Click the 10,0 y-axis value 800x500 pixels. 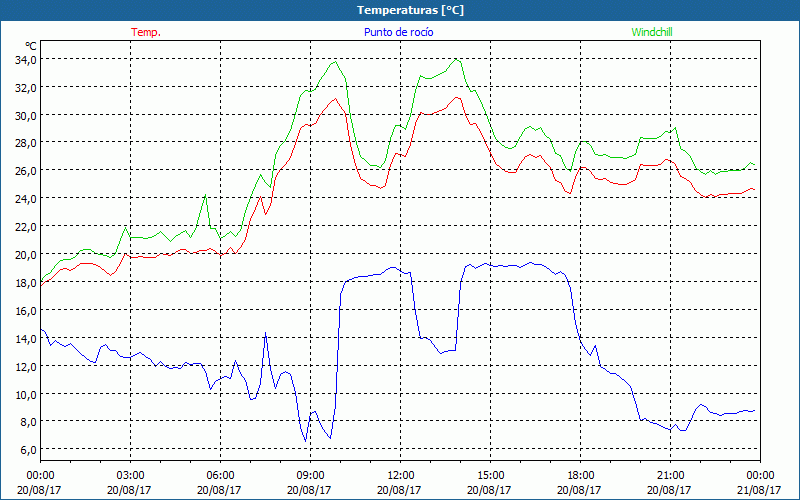(26, 394)
